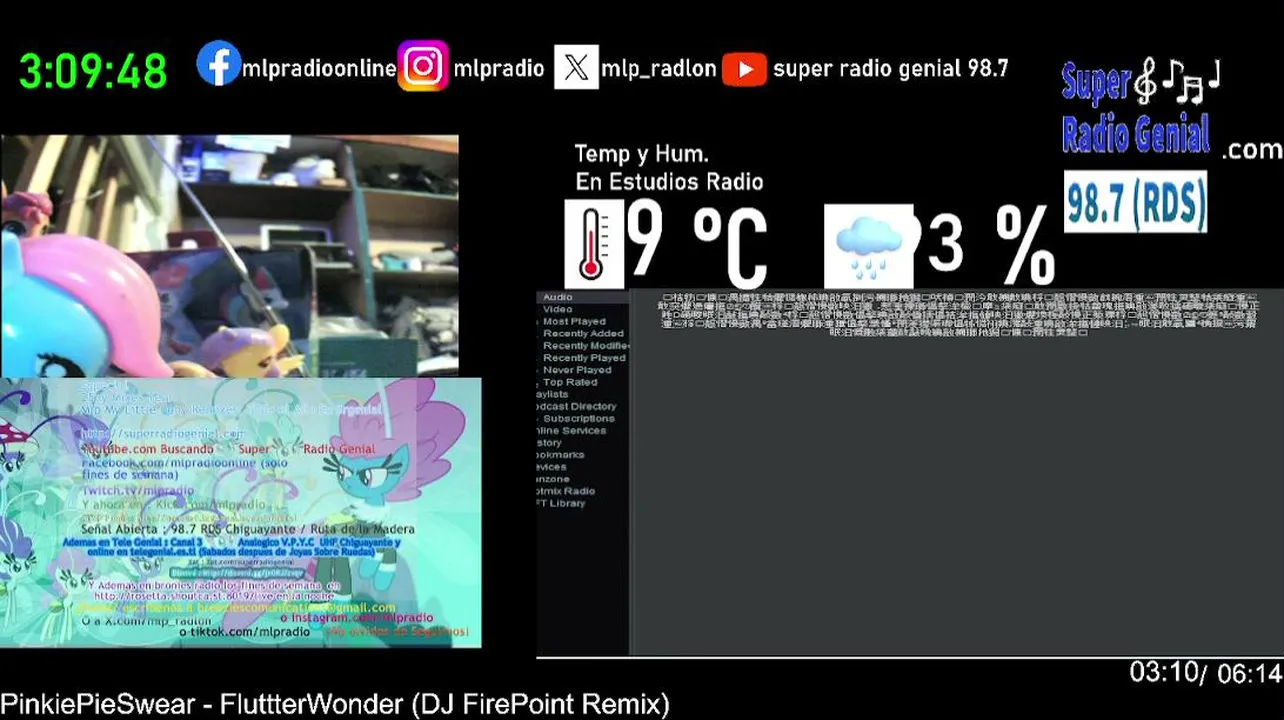Click the 3:09:48 green stream timer
This screenshot has width=1284, height=720.
[93, 71]
